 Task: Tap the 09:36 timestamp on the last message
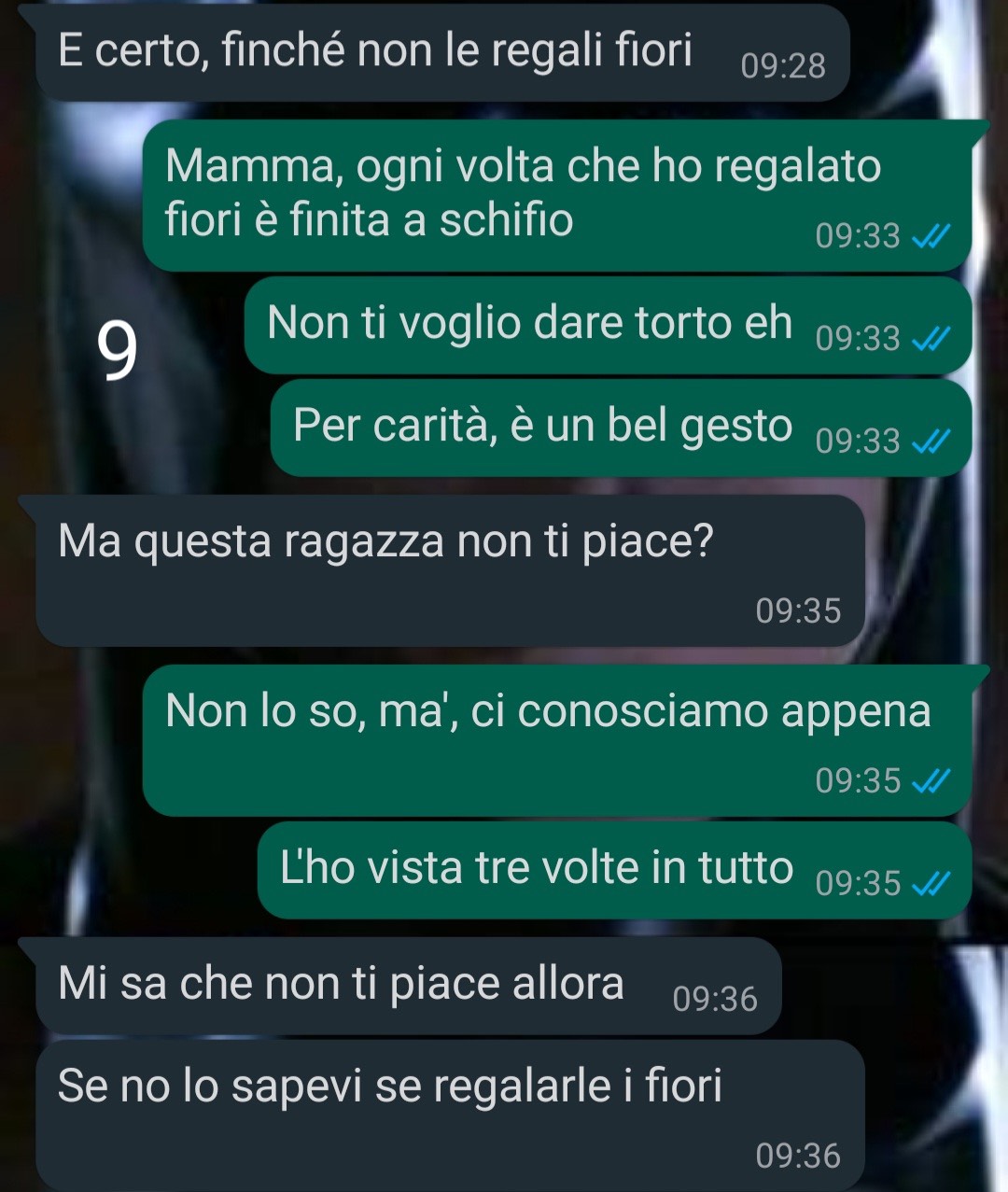click(798, 1157)
